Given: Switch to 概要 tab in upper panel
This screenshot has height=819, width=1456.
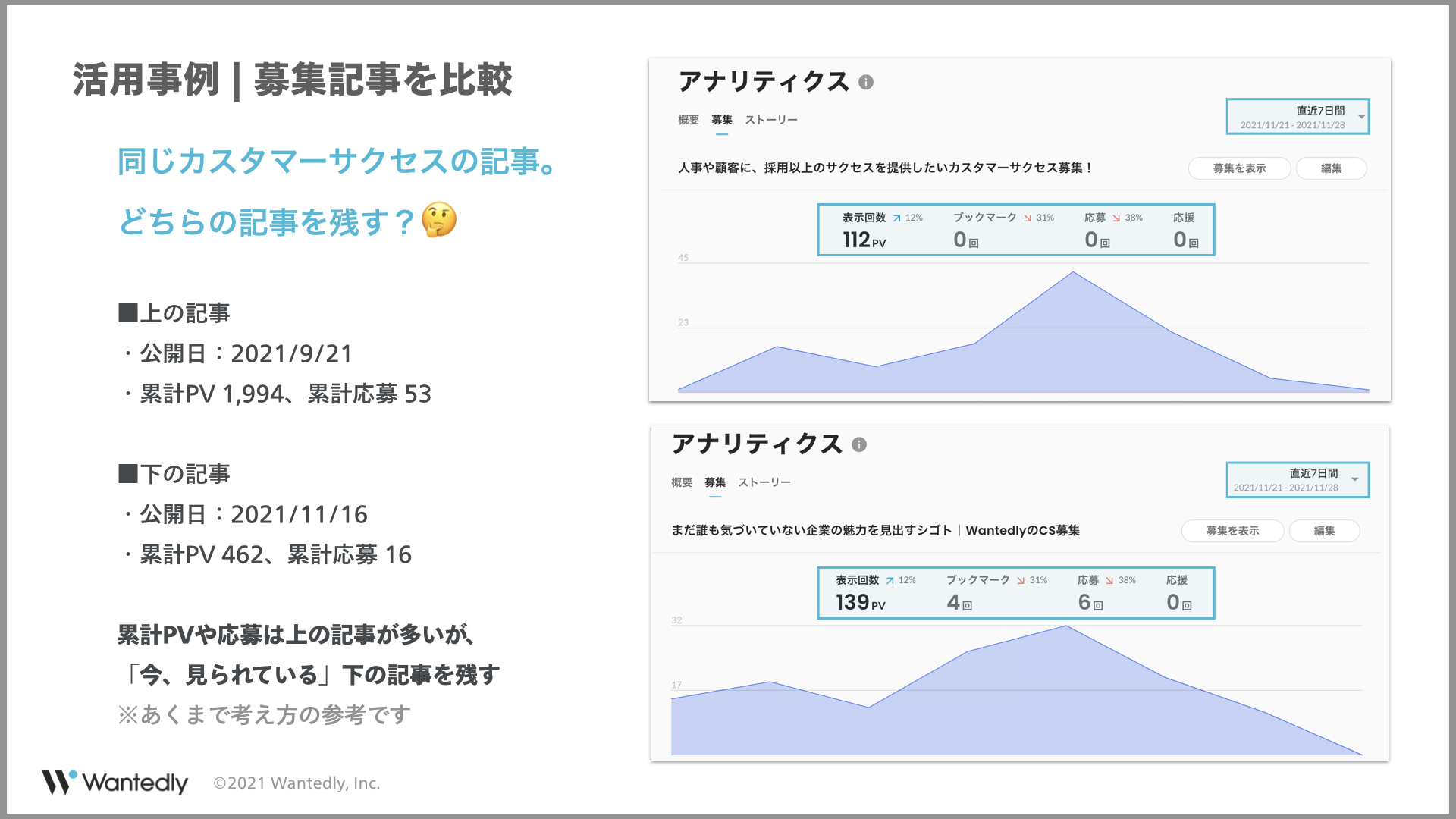Looking at the screenshot, I should pyautogui.click(x=688, y=120).
